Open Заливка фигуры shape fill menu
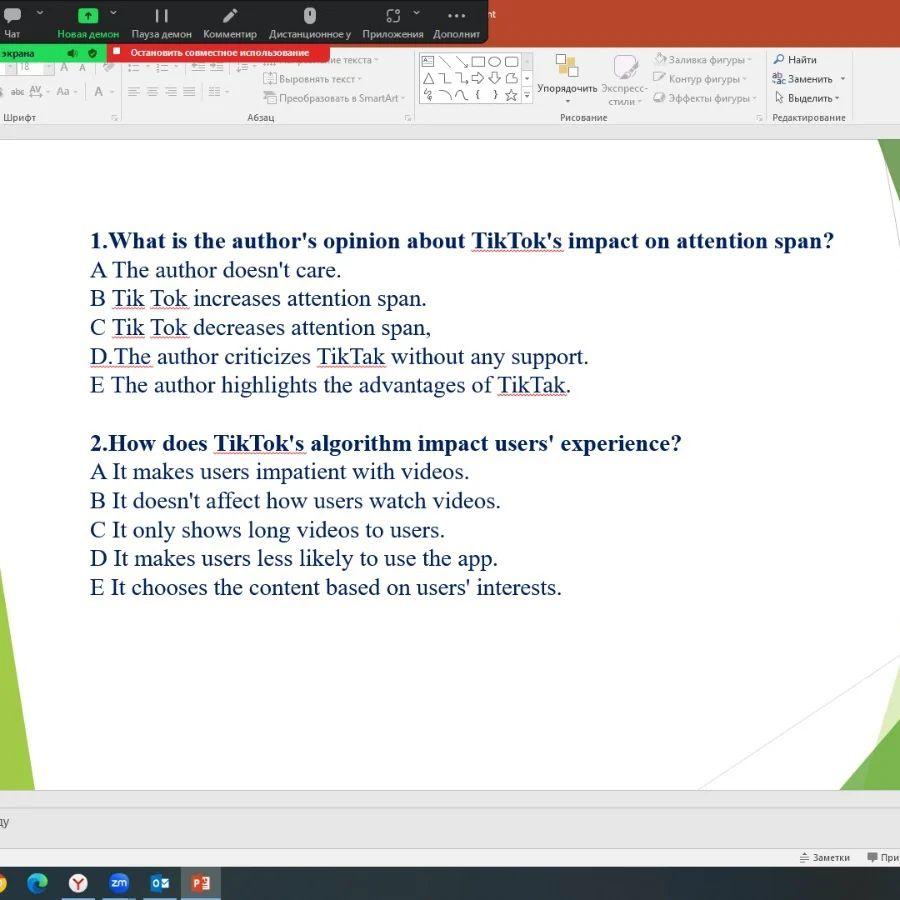Viewport: 900px width, 900px height. [x=703, y=59]
